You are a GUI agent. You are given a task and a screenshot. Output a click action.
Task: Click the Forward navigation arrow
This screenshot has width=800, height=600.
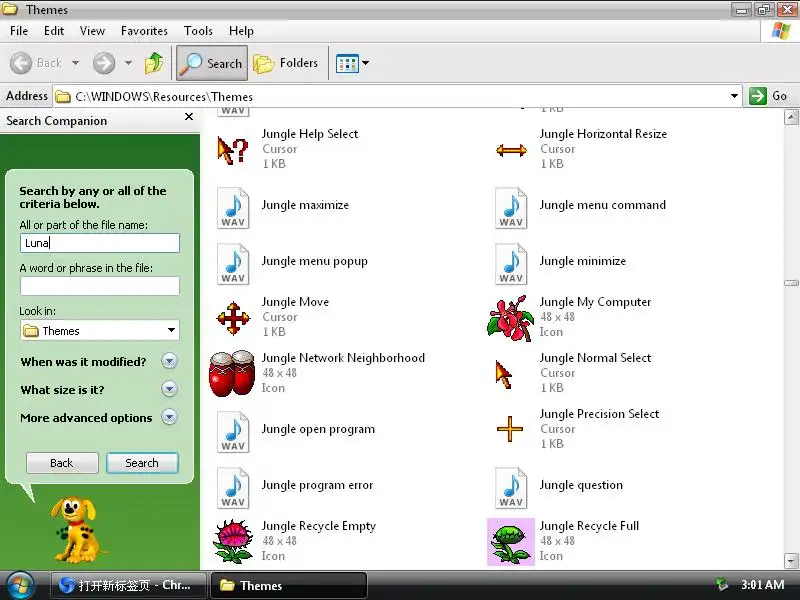[x=104, y=63]
